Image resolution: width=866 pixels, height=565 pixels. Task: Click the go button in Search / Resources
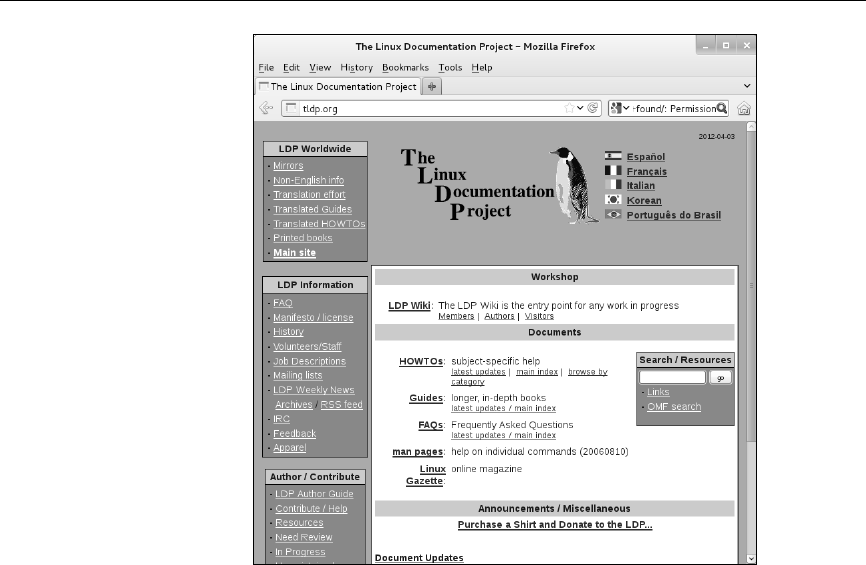(x=720, y=377)
